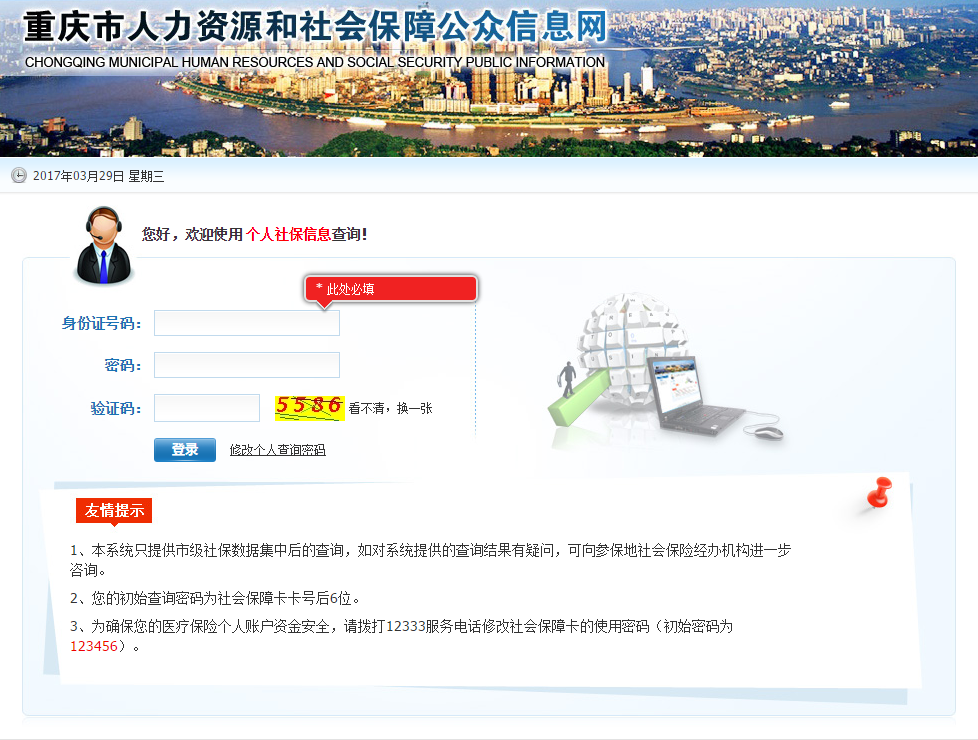978x740 pixels.
Task: Click the site title 重庆市人力资源和社会保障公众信息网
Action: pos(315,27)
